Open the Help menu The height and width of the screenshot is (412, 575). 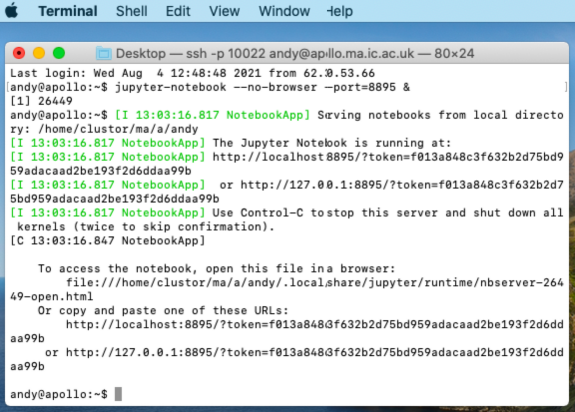(340, 11)
